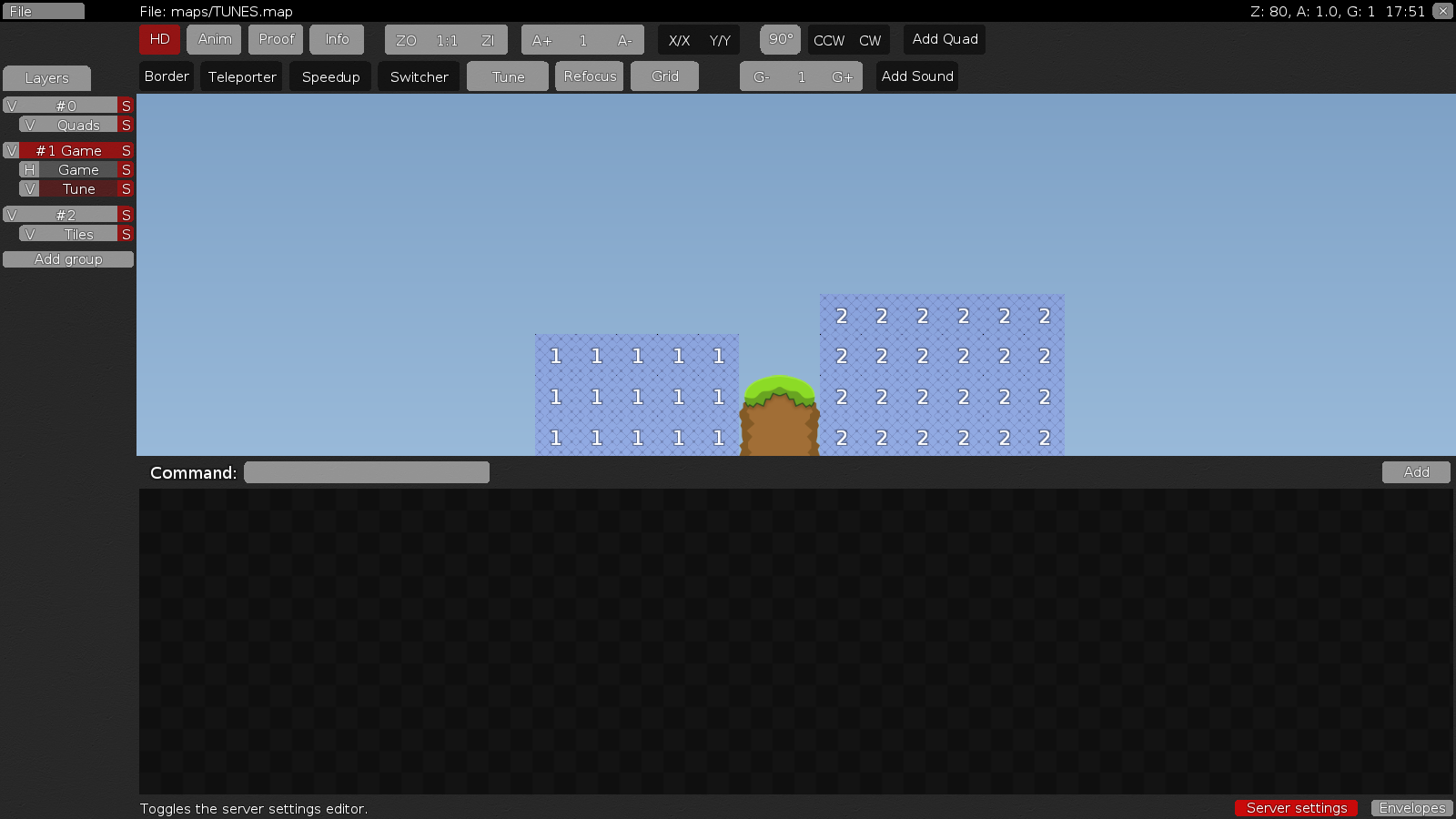Unhide the hidden Game layer
1456x819 pixels.
pyautogui.click(x=28, y=169)
